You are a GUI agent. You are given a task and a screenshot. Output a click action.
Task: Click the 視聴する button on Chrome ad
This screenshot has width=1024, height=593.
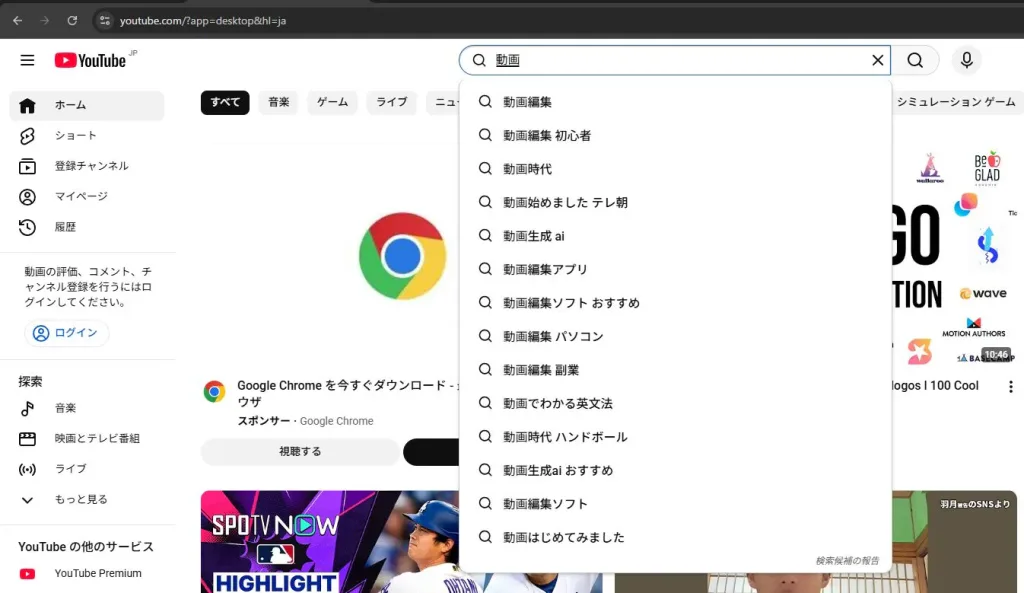300,451
